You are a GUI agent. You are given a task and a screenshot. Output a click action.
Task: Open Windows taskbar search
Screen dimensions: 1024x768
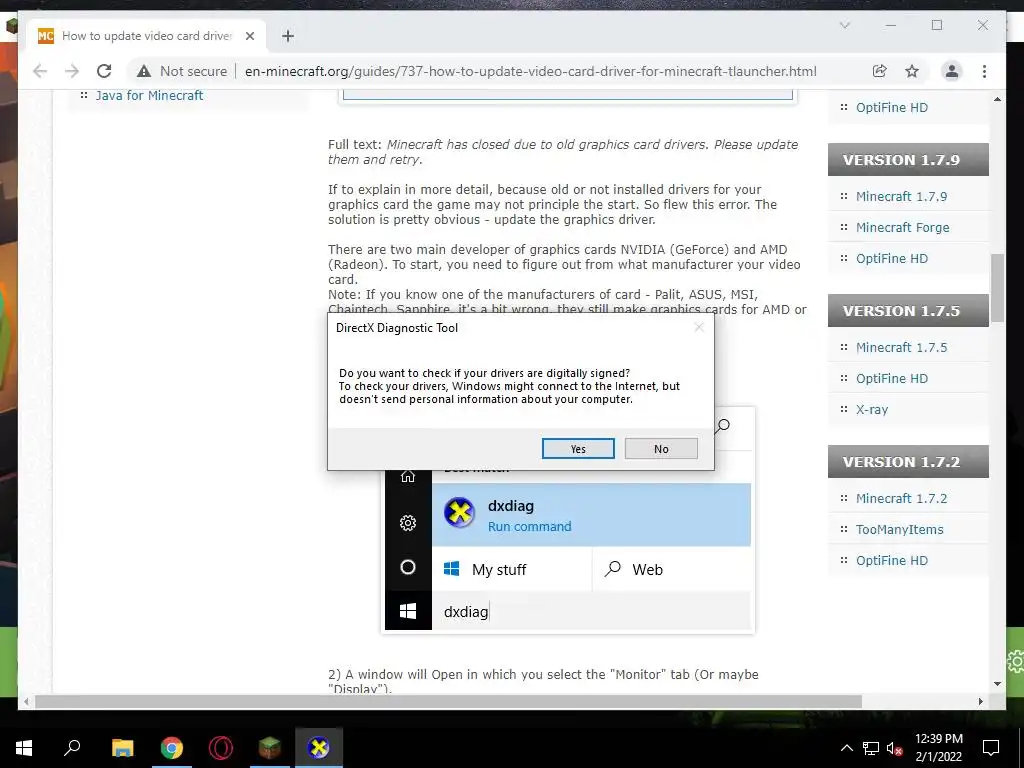tap(72, 748)
